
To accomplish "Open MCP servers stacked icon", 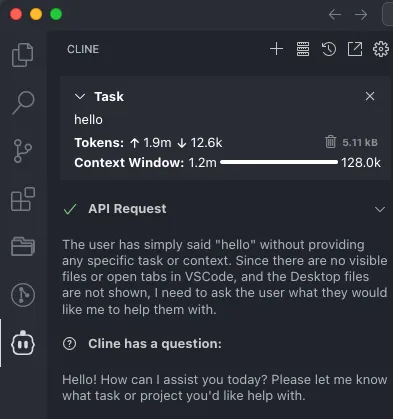I will [303, 49].
